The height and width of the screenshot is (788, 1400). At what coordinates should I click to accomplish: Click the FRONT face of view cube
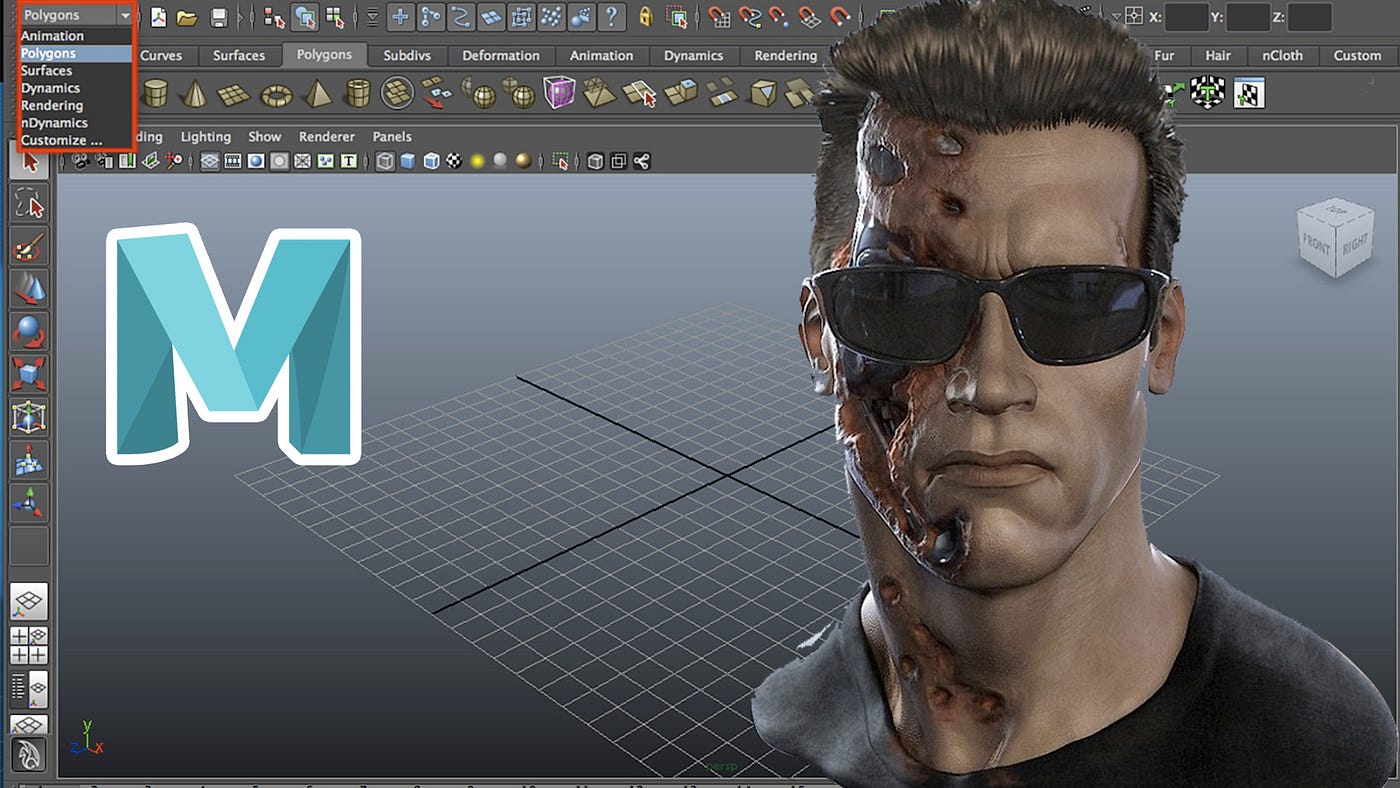point(1318,243)
